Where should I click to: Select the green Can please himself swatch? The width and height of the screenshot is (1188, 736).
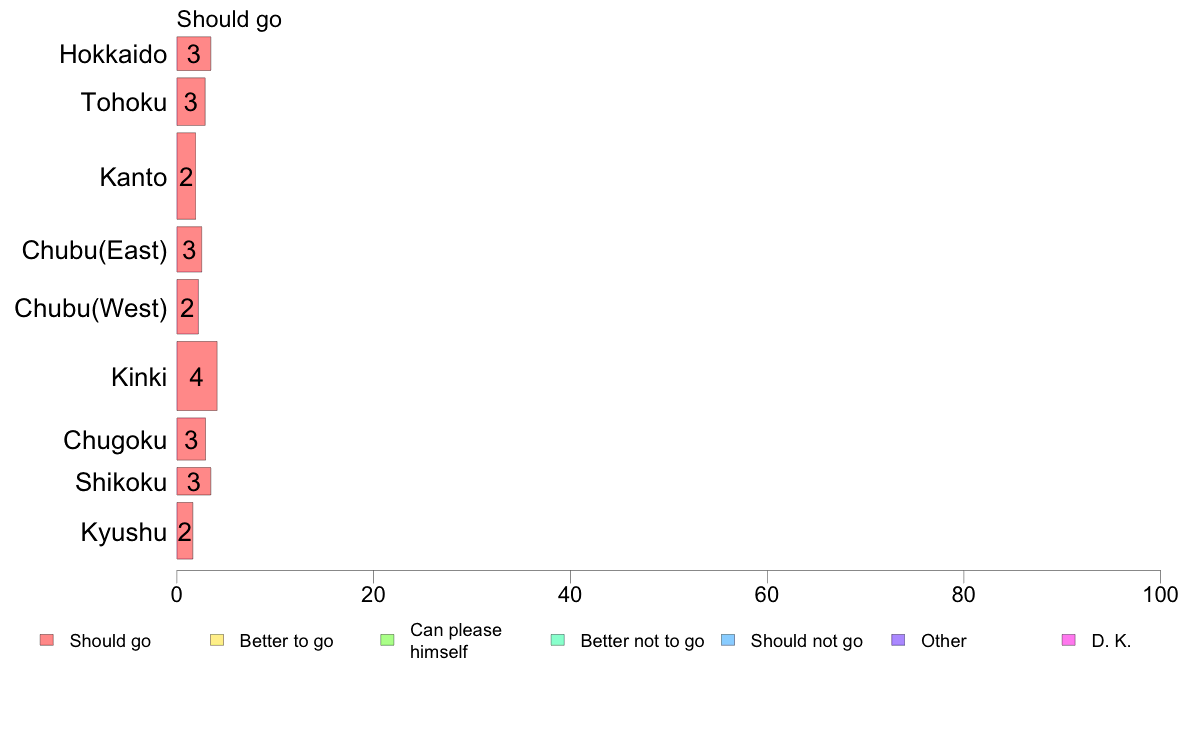387,640
